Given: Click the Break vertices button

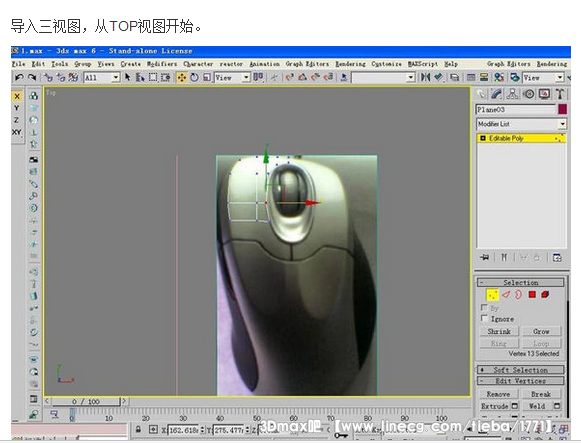Looking at the screenshot, I should [x=541, y=394].
